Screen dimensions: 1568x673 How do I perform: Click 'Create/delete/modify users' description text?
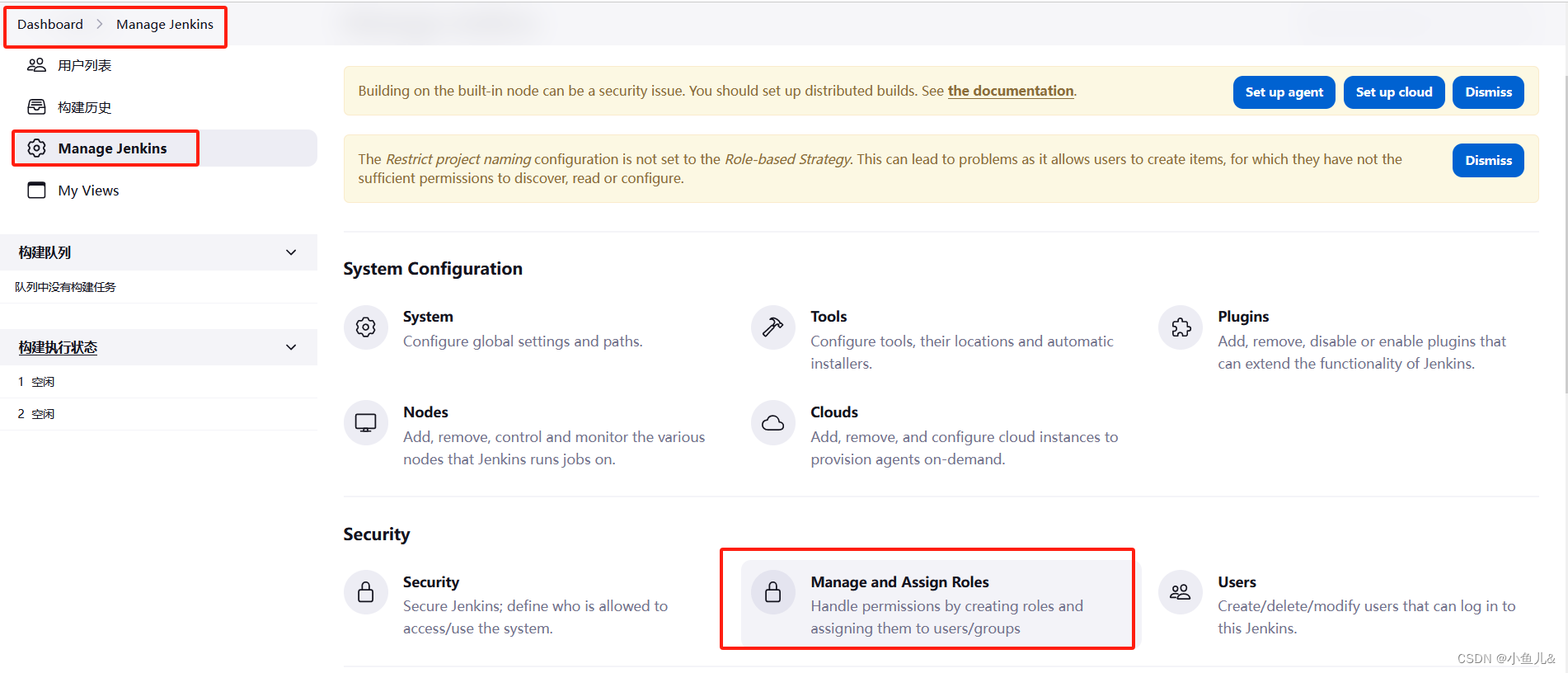pos(1366,617)
